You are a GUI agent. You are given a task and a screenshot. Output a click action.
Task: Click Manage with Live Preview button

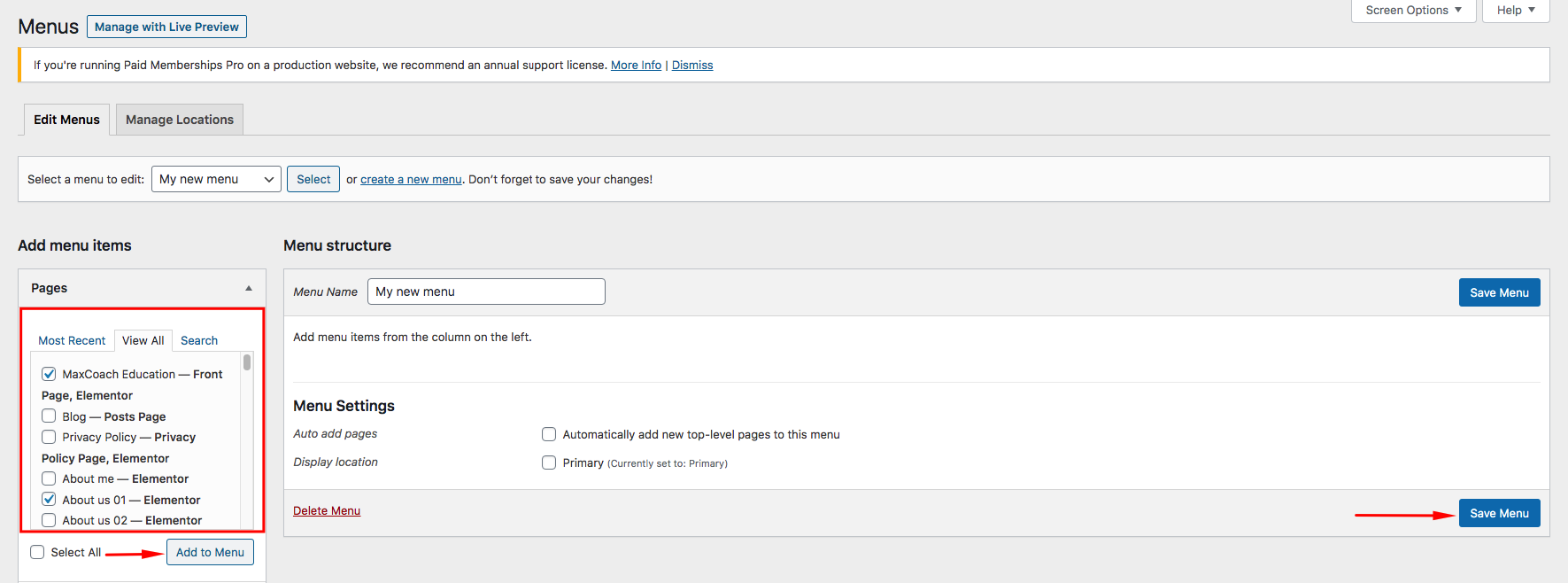[166, 27]
